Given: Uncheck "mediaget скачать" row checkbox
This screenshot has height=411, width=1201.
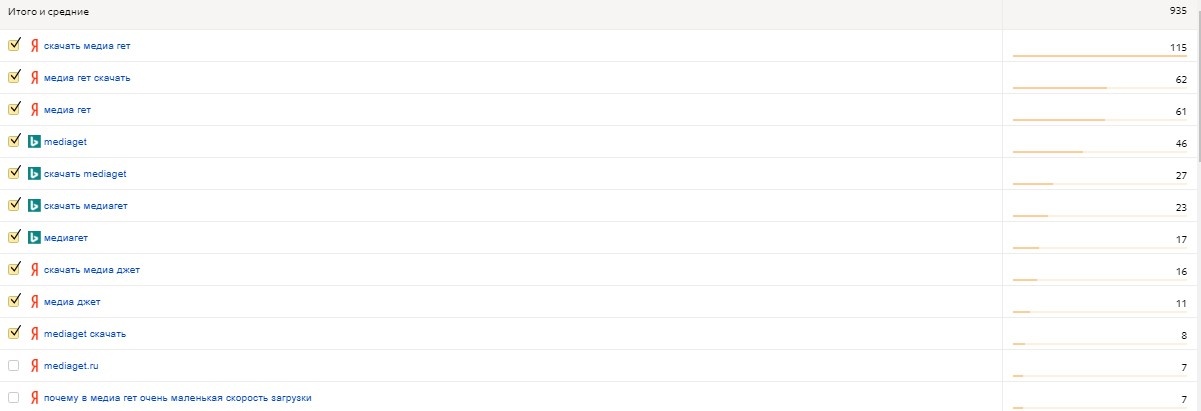Looking at the screenshot, I should 14,333.
